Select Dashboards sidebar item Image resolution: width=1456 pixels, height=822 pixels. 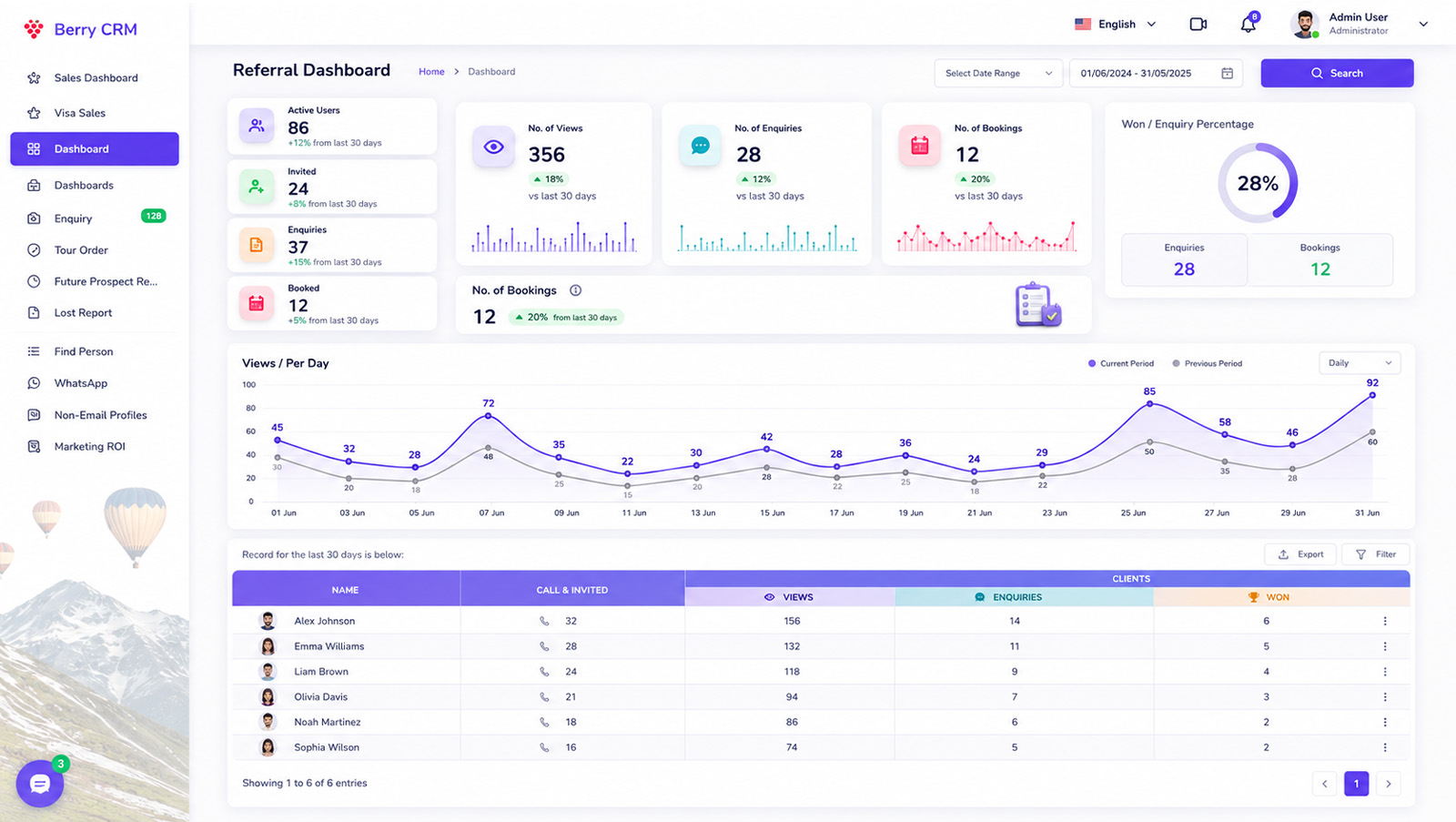point(94,186)
